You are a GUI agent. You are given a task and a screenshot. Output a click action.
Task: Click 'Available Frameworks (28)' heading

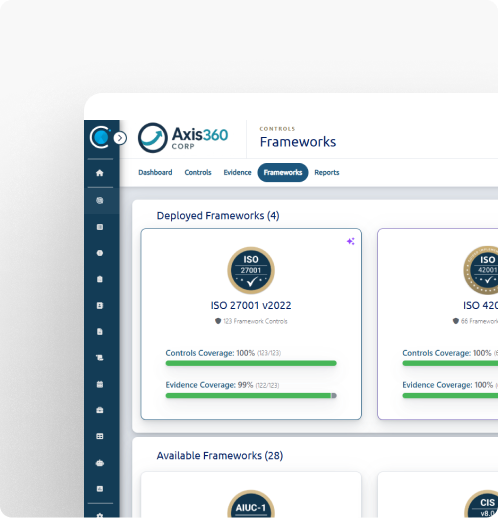[x=220, y=456]
